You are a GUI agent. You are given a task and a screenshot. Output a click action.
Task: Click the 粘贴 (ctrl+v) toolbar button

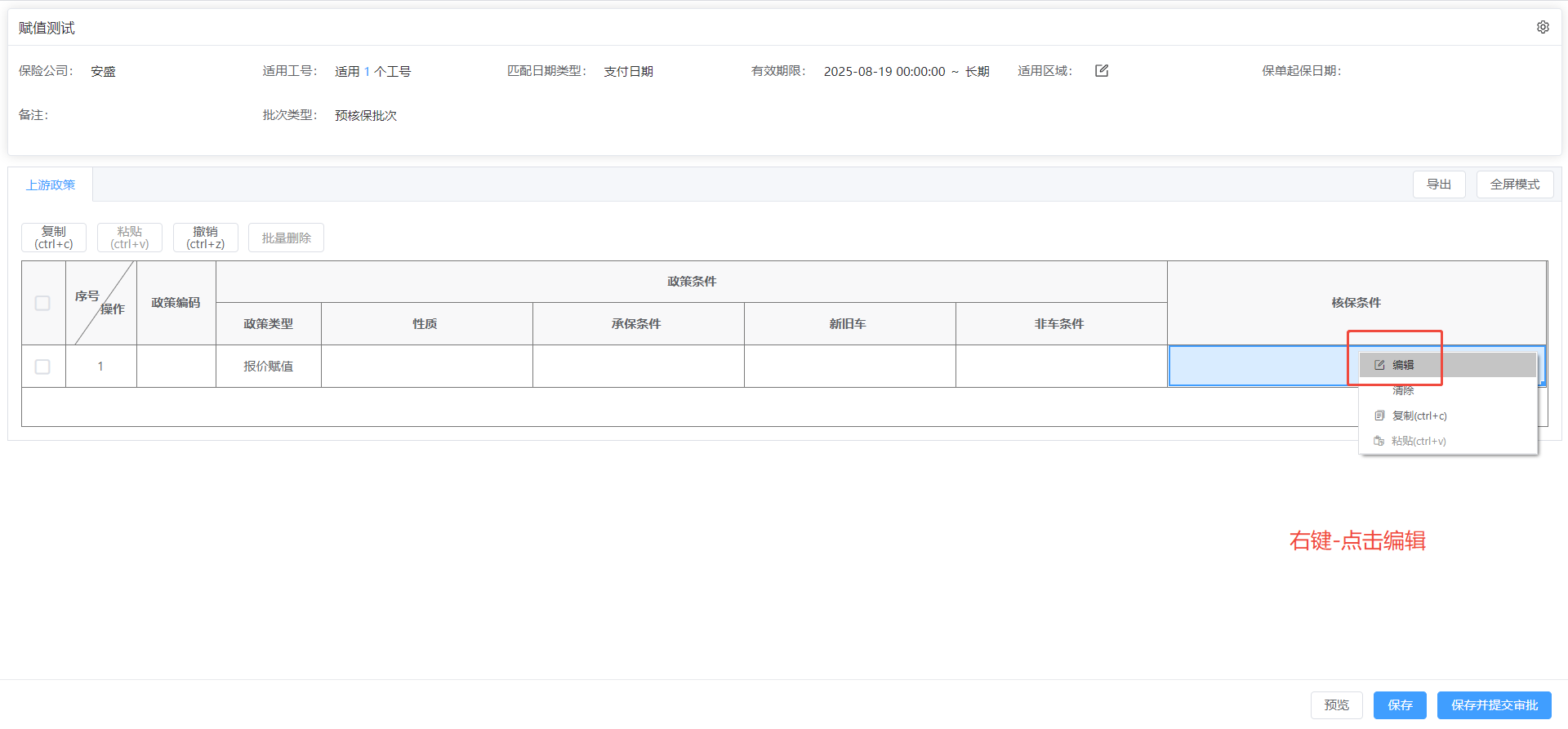130,238
